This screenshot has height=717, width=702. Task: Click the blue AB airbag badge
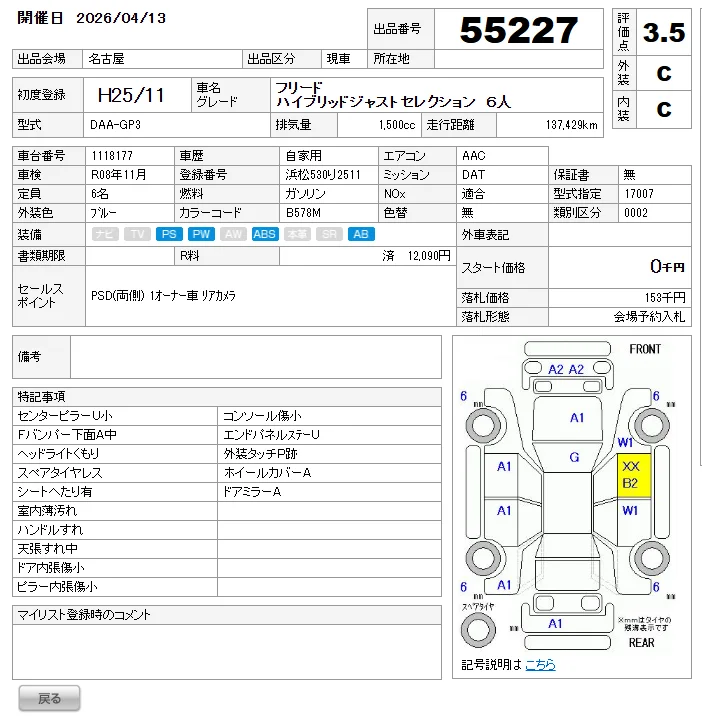click(361, 234)
